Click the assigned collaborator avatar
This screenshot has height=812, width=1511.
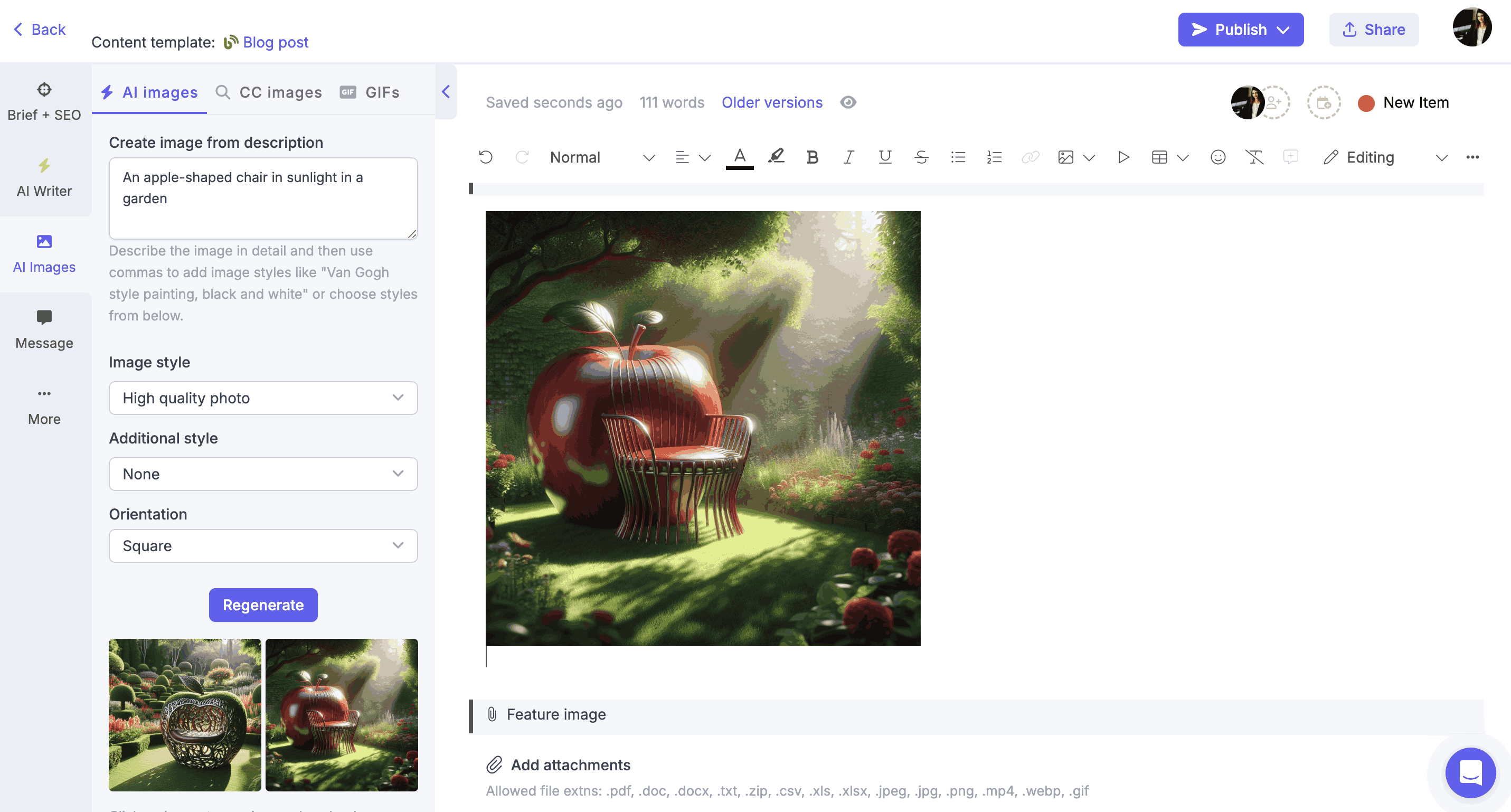[1246, 102]
